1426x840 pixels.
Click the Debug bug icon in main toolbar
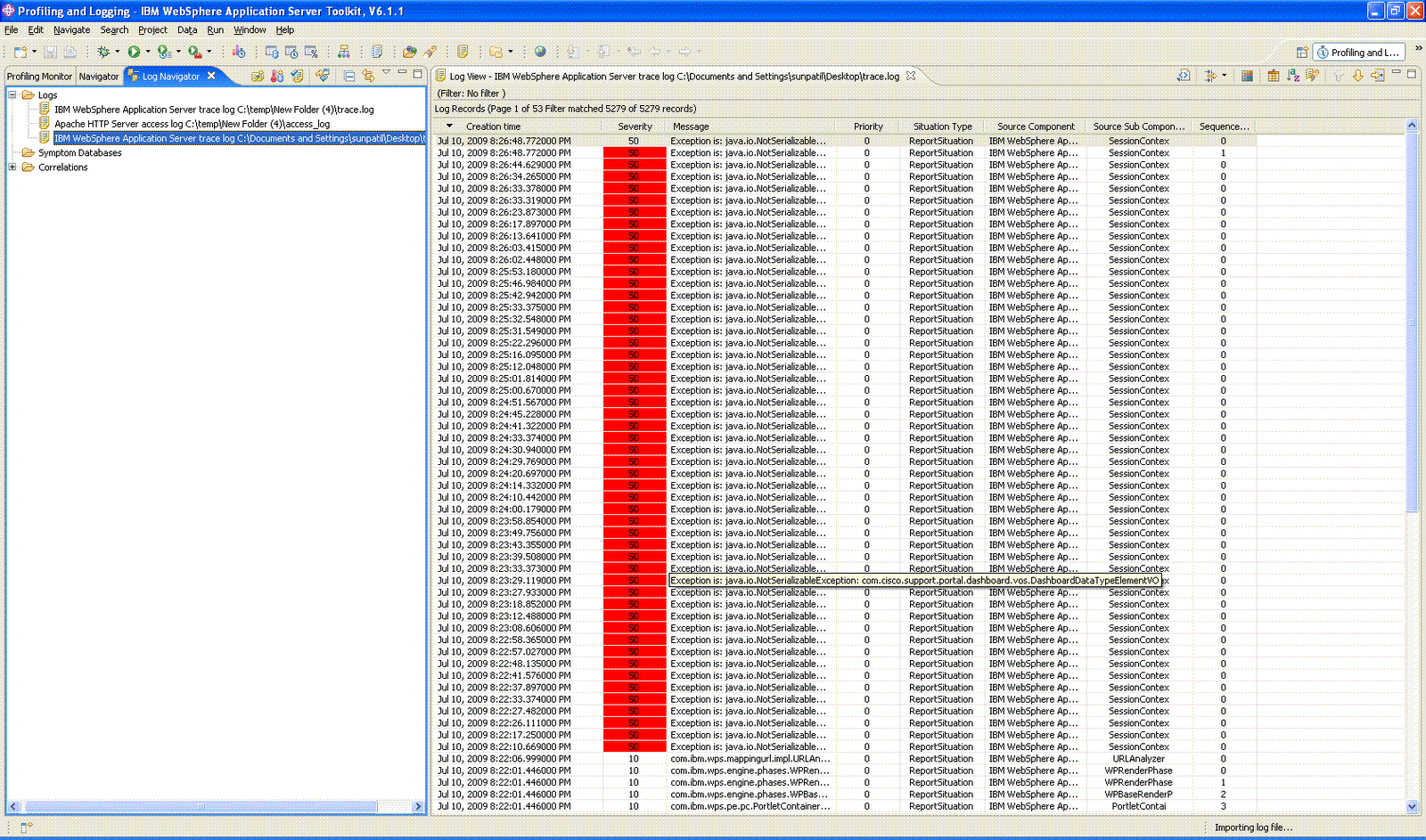coord(103,52)
